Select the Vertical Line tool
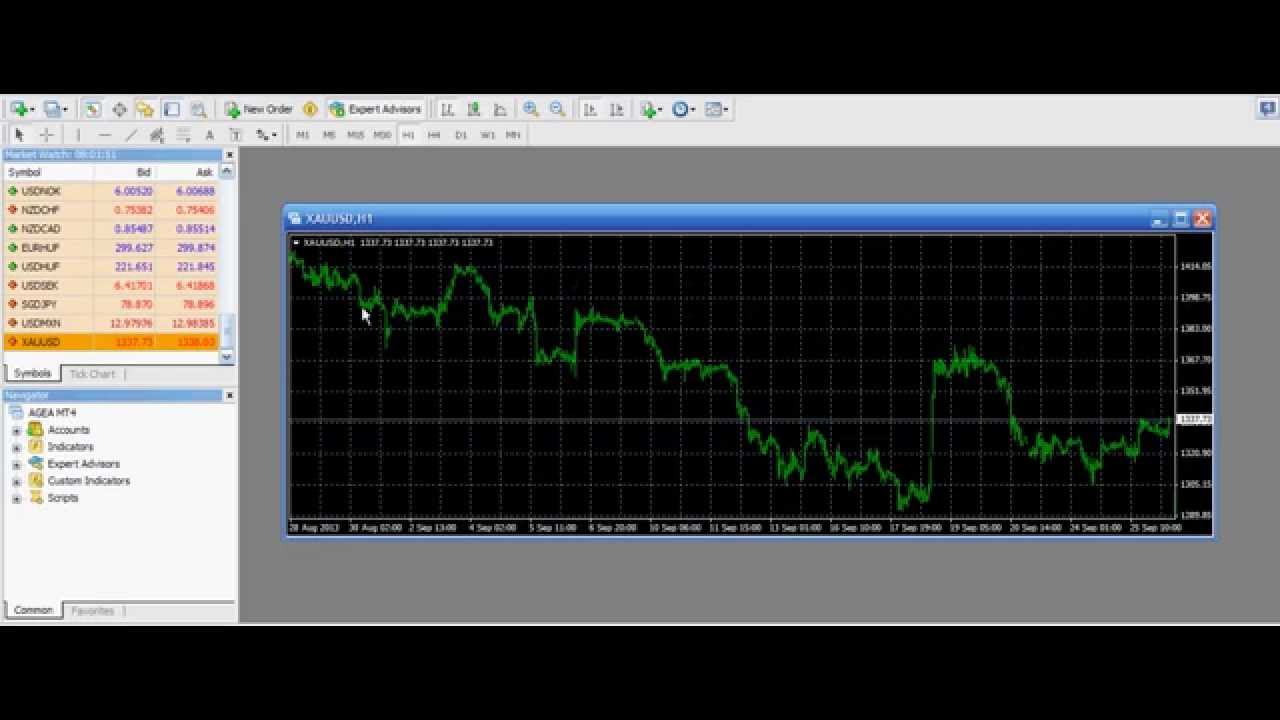The height and width of the screenshot is (720, 1280). pos(78,134)
